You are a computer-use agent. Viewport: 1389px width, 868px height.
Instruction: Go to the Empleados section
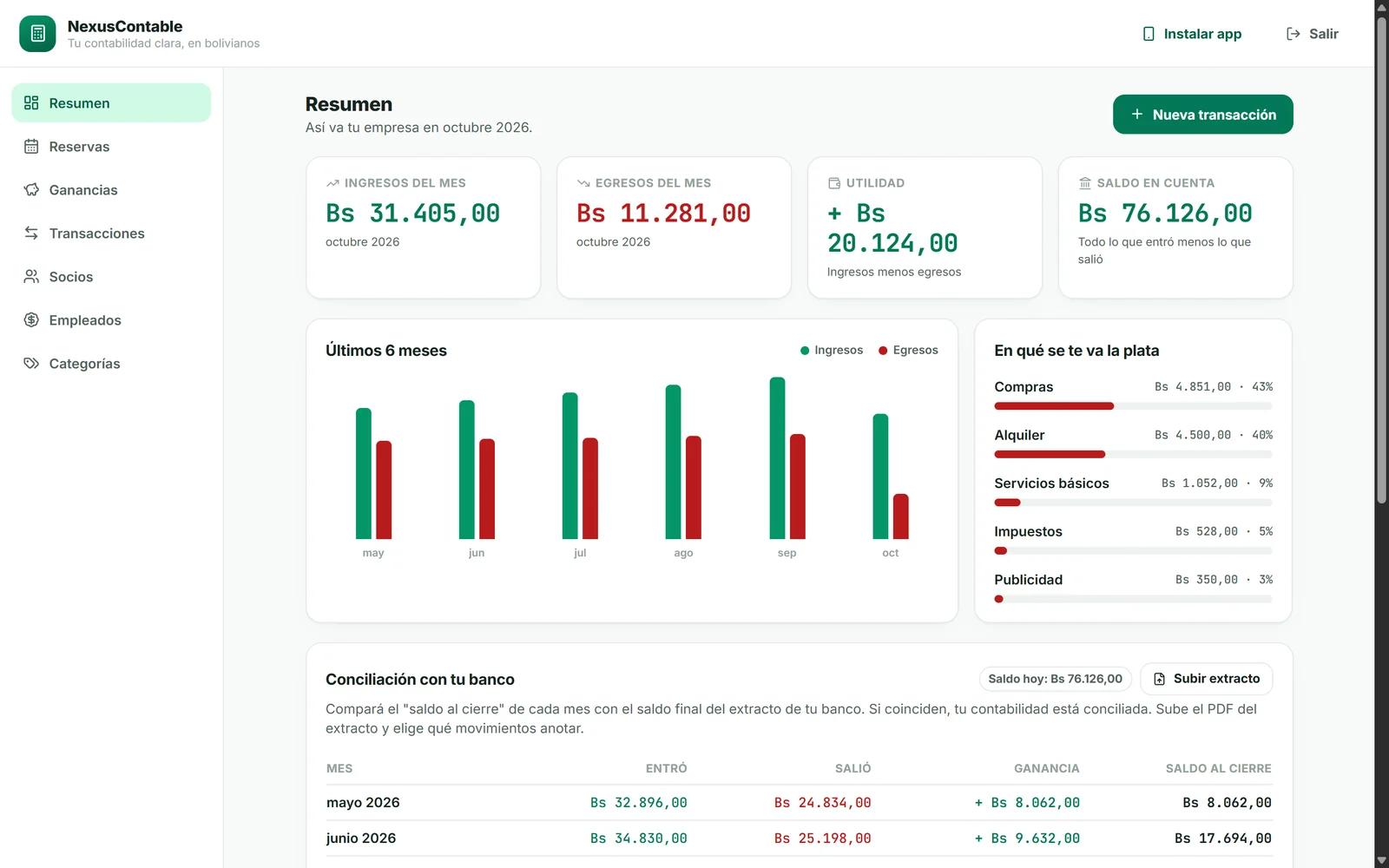tap(111, 319)
